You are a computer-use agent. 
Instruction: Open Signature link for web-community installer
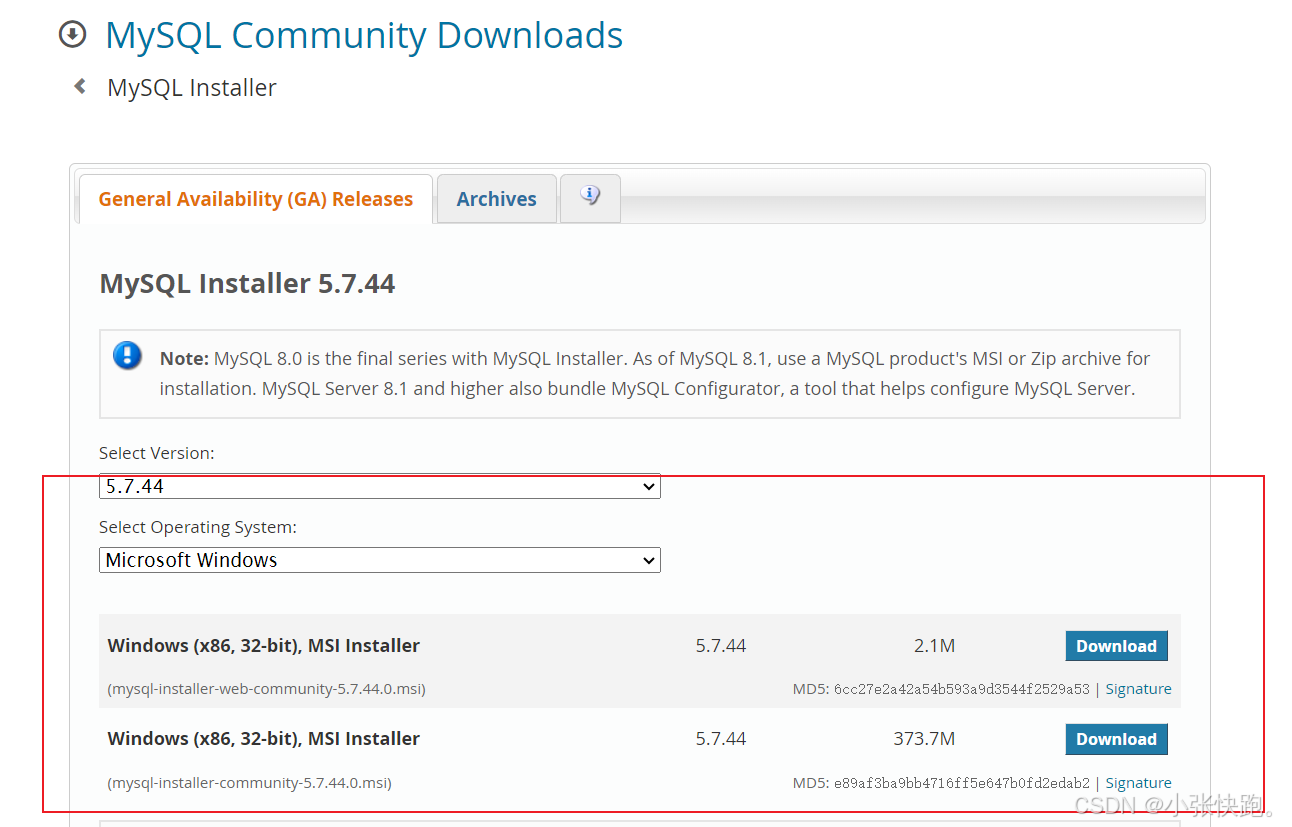click(1138, 689)
